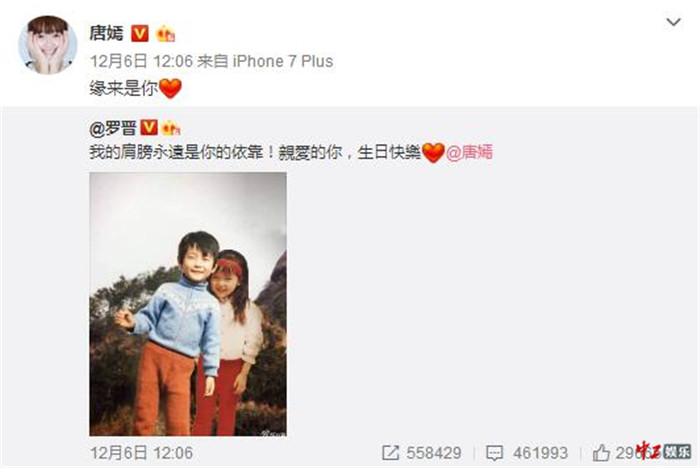The image size is (700, 468).
Task: Open the post timestamp 12月6日 12:06 at top
Action: [141, 61]
